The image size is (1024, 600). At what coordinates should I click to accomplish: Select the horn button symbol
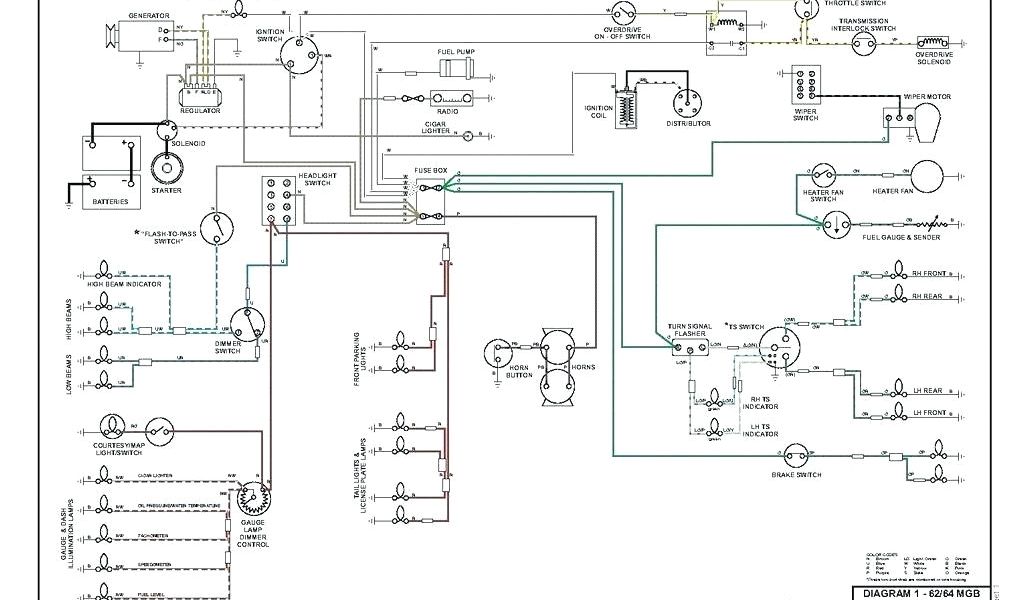497,352
